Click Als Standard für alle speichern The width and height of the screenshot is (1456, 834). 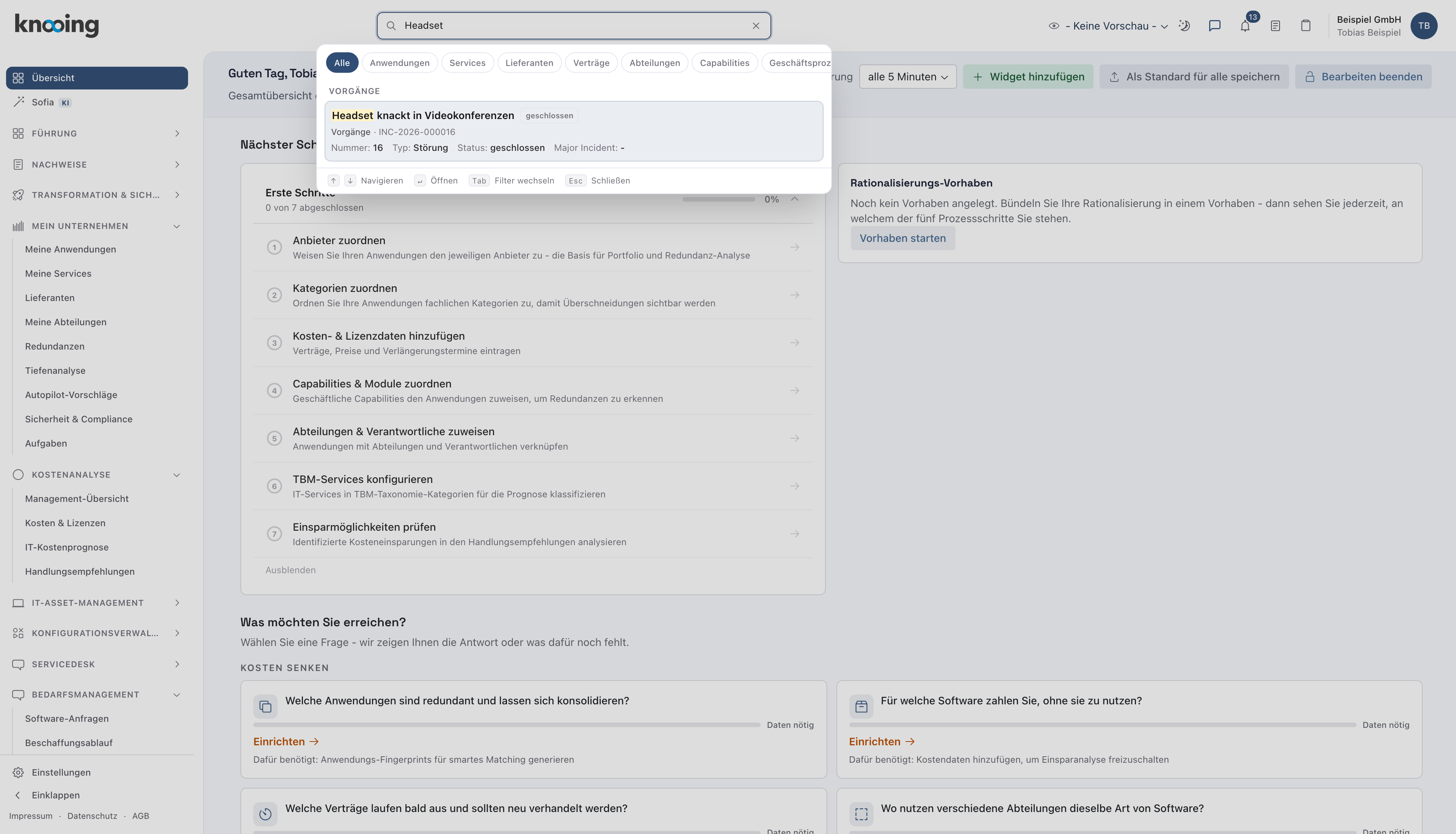tap(1194, 77)
